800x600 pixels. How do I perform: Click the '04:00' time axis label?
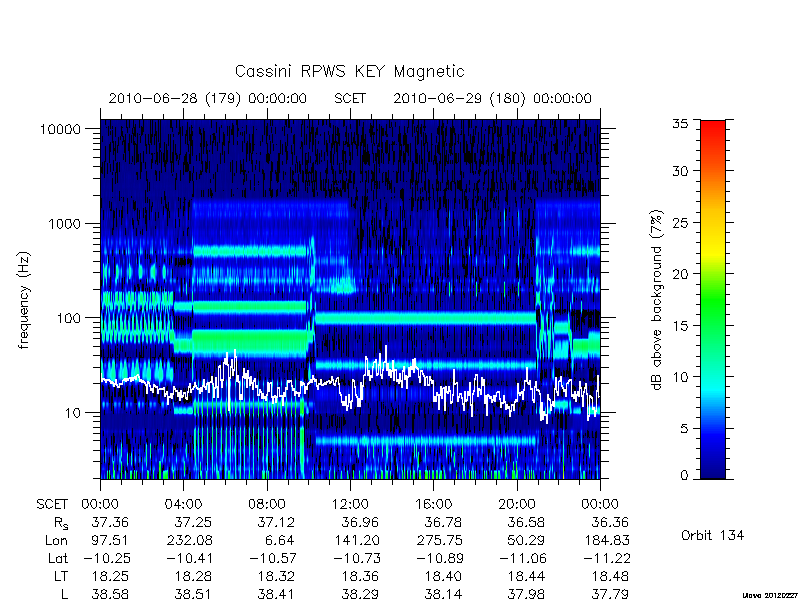(183, 505)
